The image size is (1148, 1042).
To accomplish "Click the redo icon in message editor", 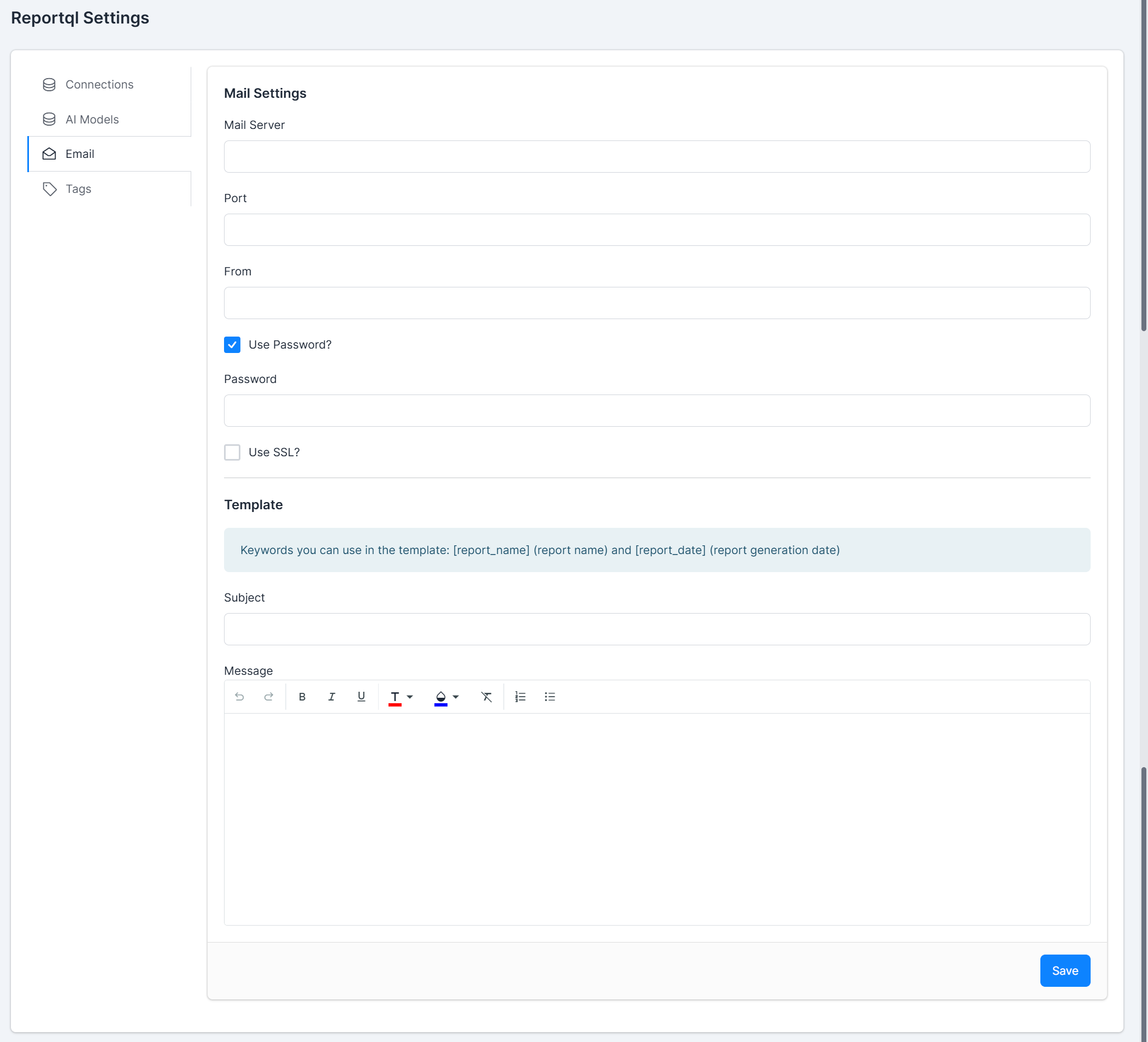I will coord(269,696).
